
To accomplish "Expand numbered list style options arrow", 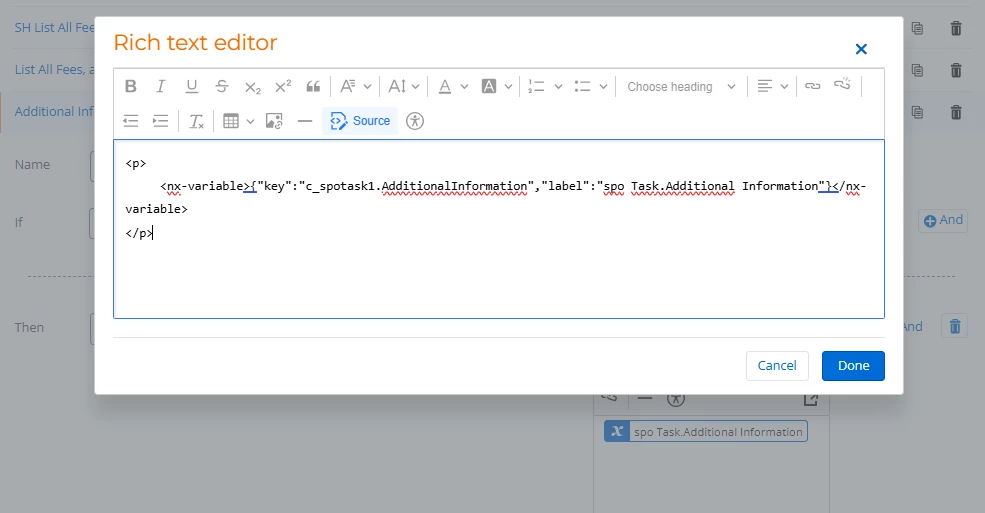I will tap(558, 87).
